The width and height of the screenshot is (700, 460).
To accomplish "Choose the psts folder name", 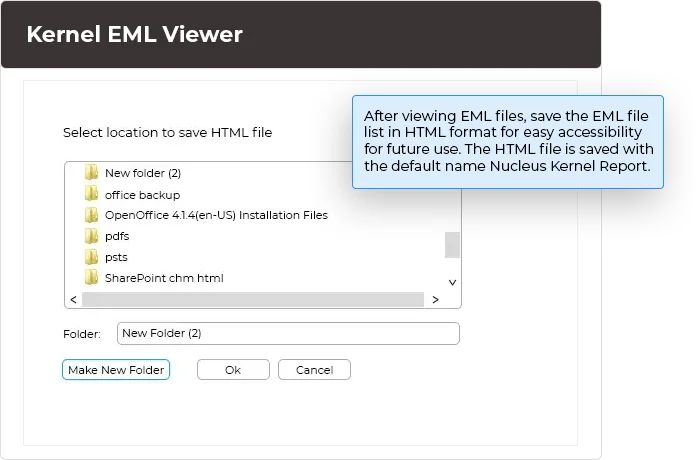I will 116,257.
